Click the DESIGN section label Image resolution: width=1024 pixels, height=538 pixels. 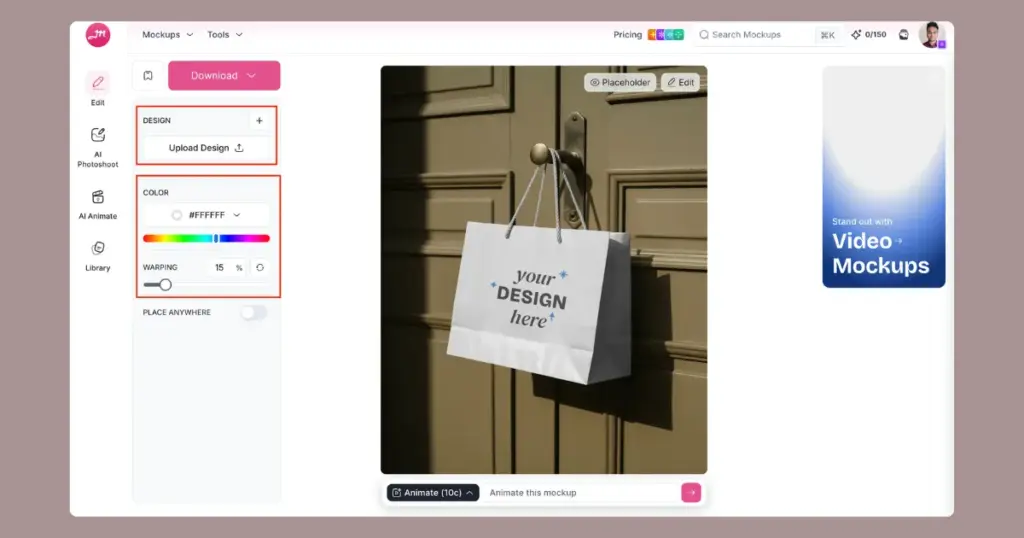(x=157, y=121)
